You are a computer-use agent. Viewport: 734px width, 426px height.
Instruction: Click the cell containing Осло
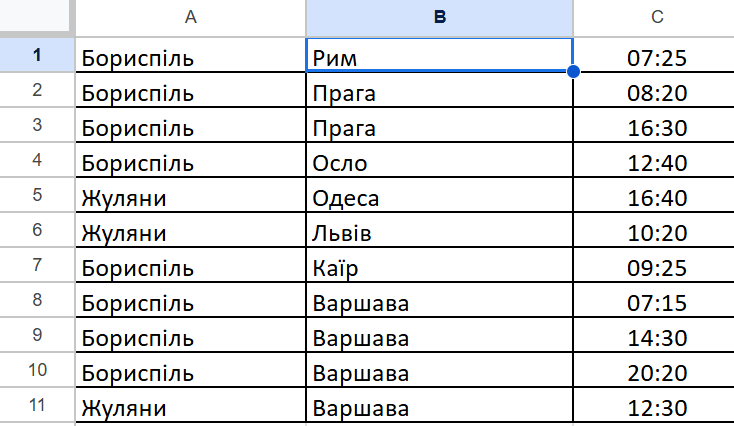click(x=439, y=162)
